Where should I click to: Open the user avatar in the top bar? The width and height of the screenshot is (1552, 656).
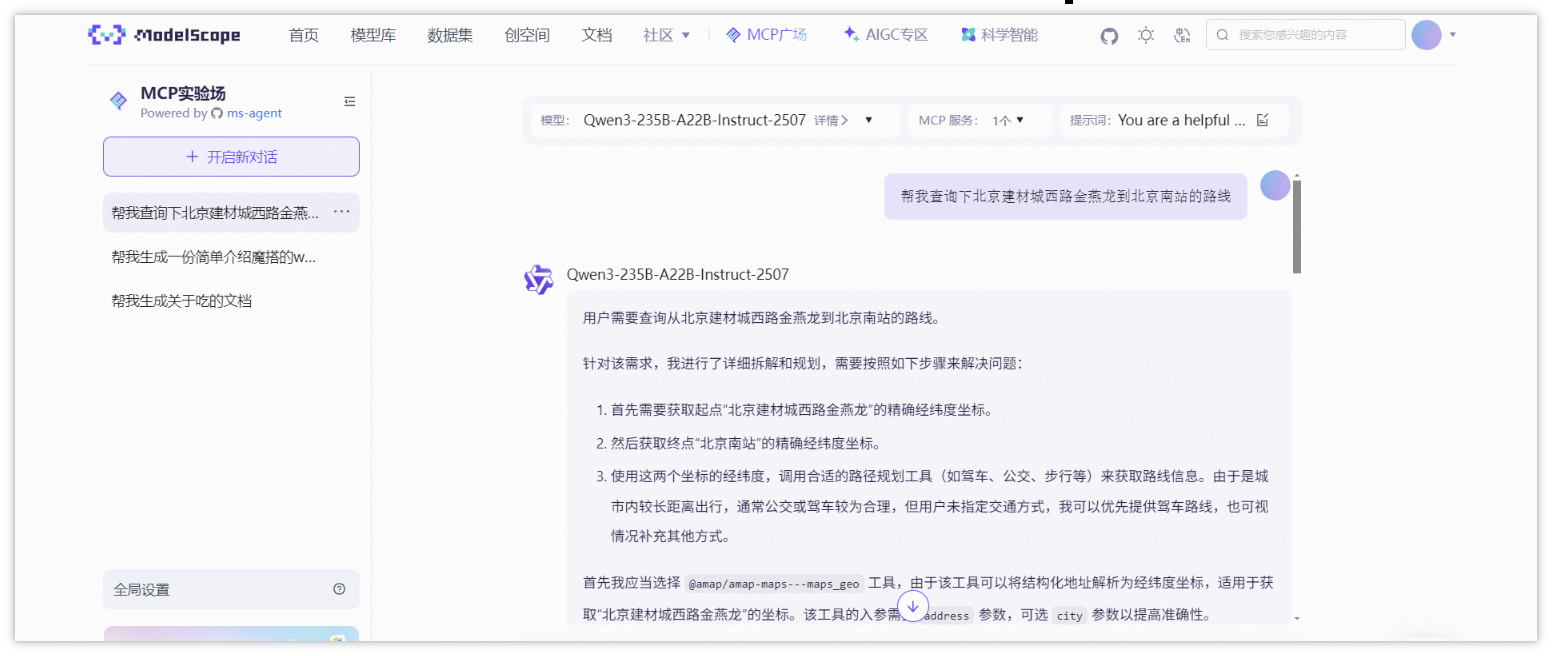pos(1426,34)
